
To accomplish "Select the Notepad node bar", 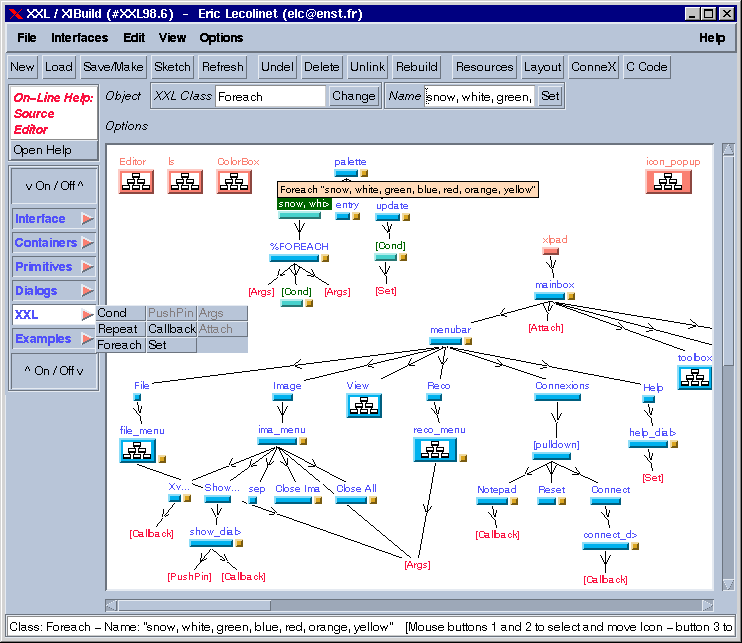I will tap(492, 501).
